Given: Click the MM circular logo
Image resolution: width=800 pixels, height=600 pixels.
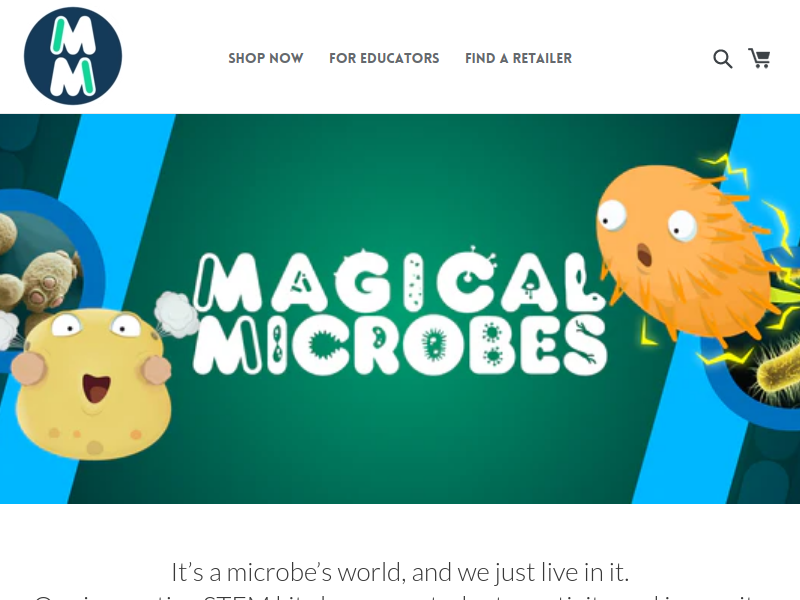Looking at the screenshot, I should tap(73, 56).
